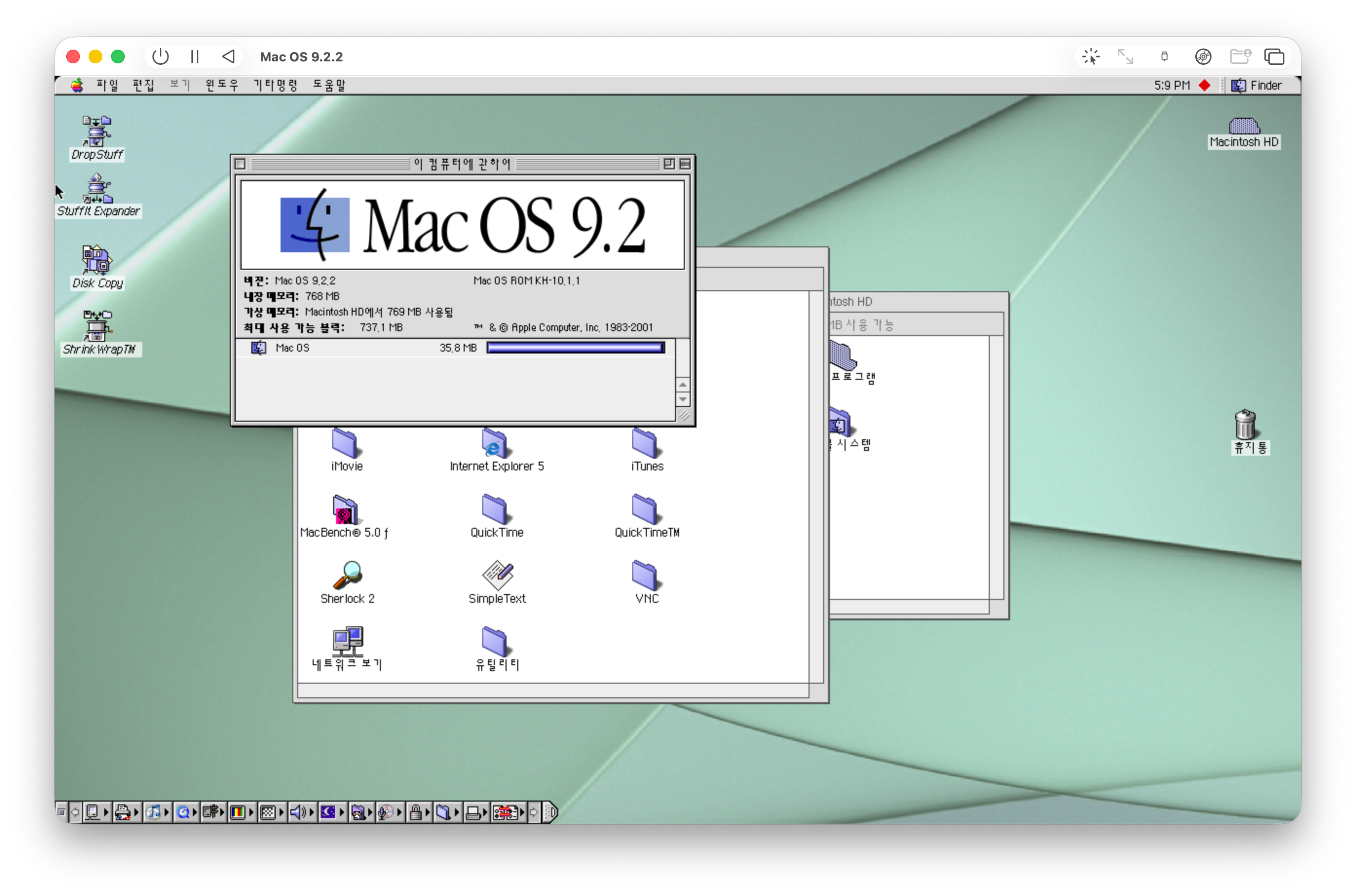Click the emulator resize arrows button
This screenshot has width=1356, height=896.
1125,56
